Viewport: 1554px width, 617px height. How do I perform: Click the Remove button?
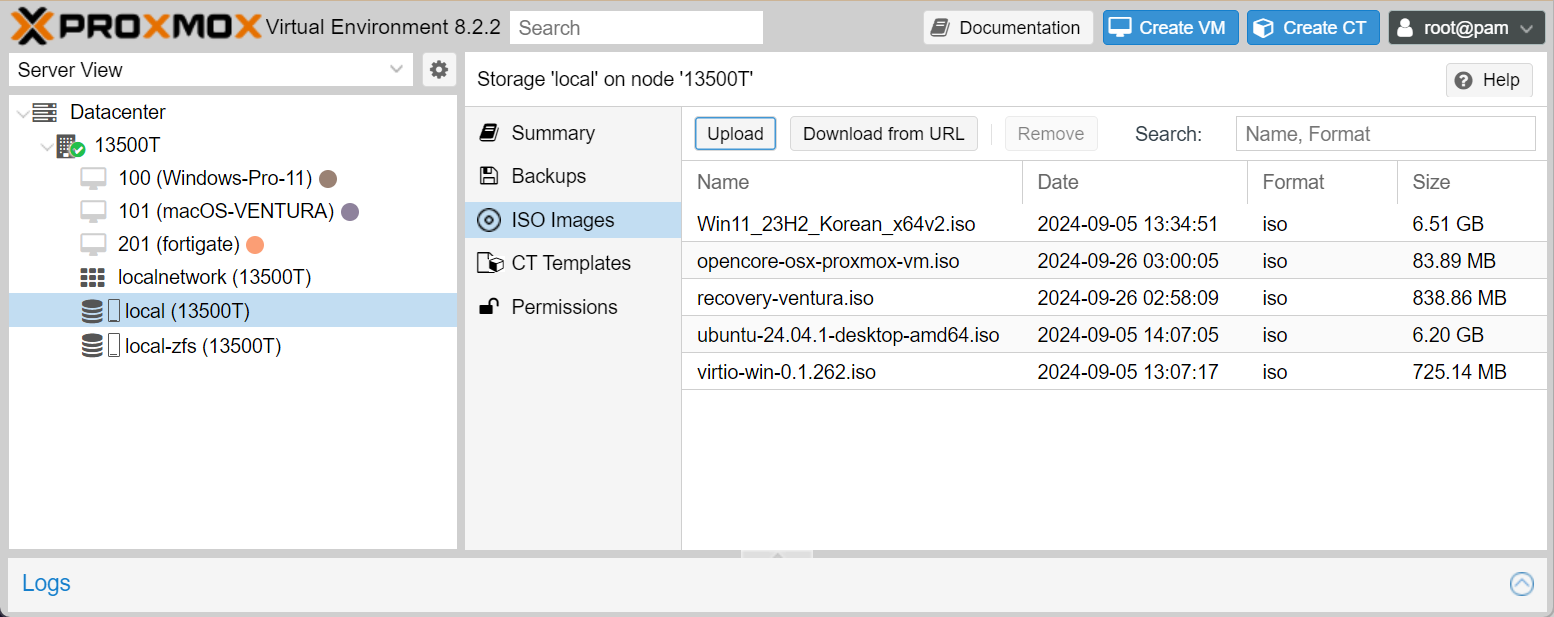point(1051,134)
